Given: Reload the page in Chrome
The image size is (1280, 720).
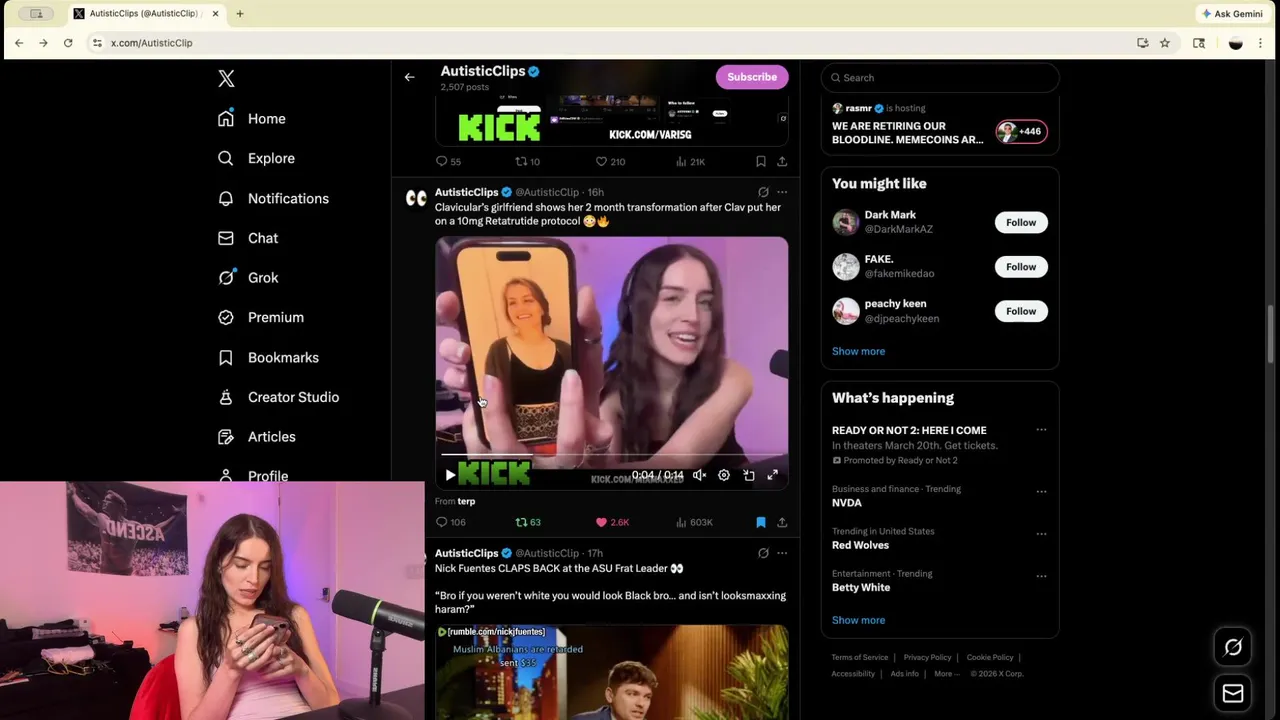Looking at the screenshot, I should point(68,43).
